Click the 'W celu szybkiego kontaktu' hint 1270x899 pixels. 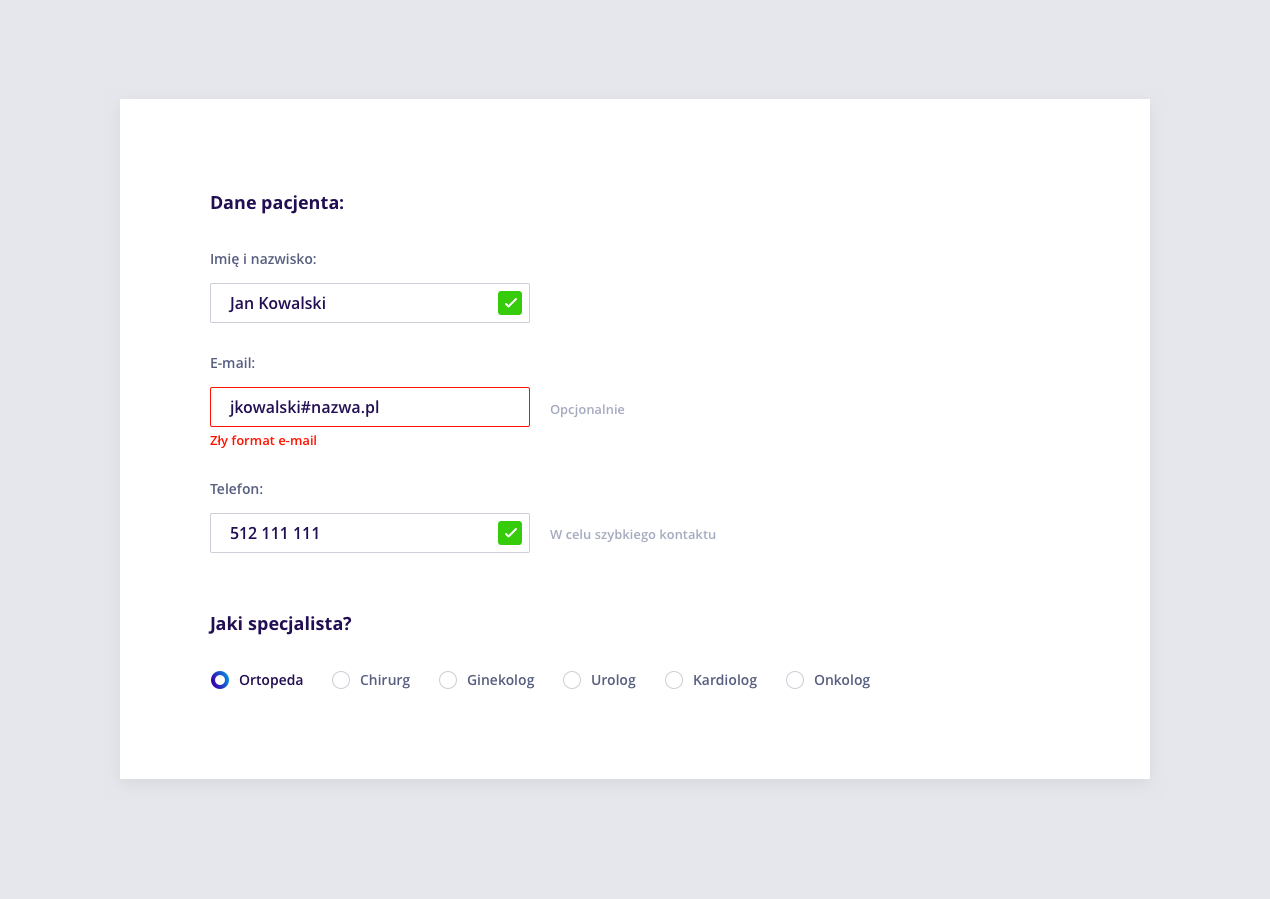click(x=633, y=534)
